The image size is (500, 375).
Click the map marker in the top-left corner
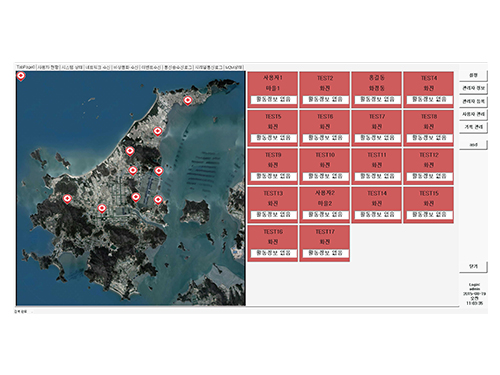pyautogui.click(x=21, y=76)
